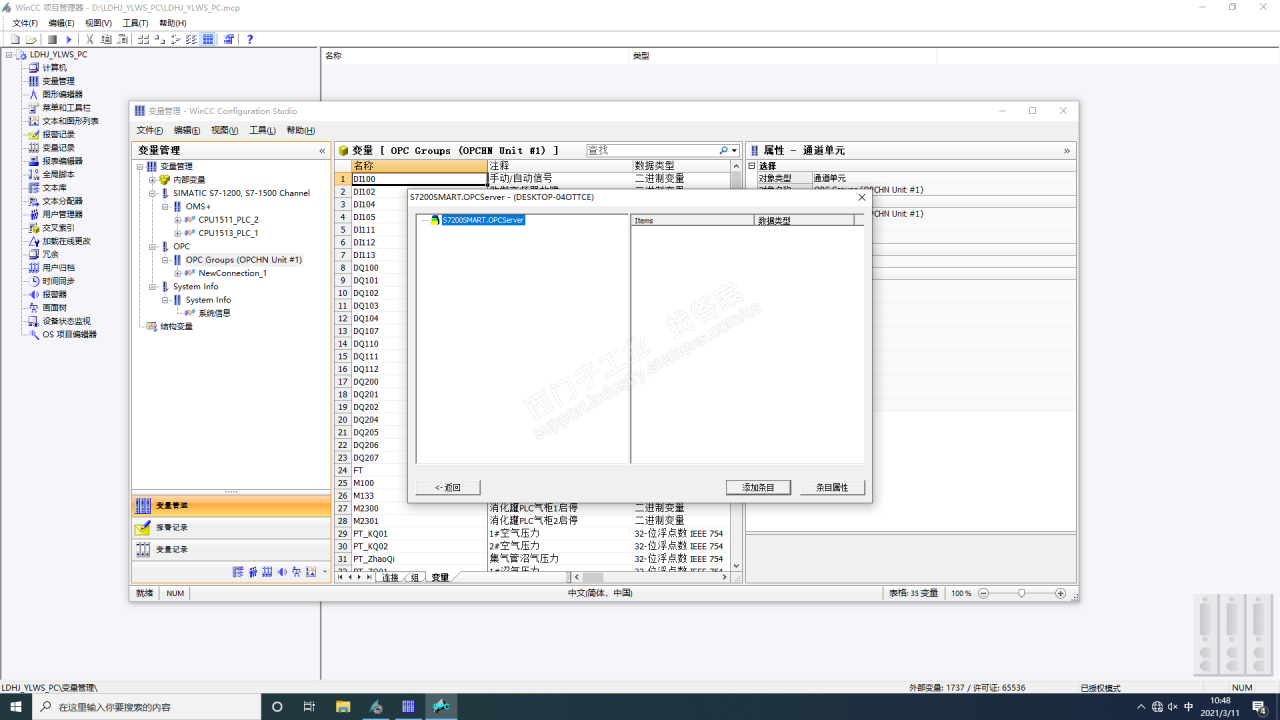
Task: Open Task View on the taskbar
Action: (310, 706)
